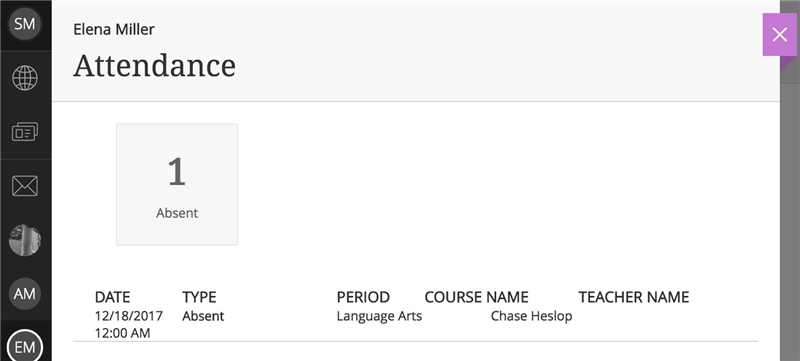This screenshot has width=800, height=361.
Task: Click teacher name Chase Heslop
Action: tap(532, 316)
